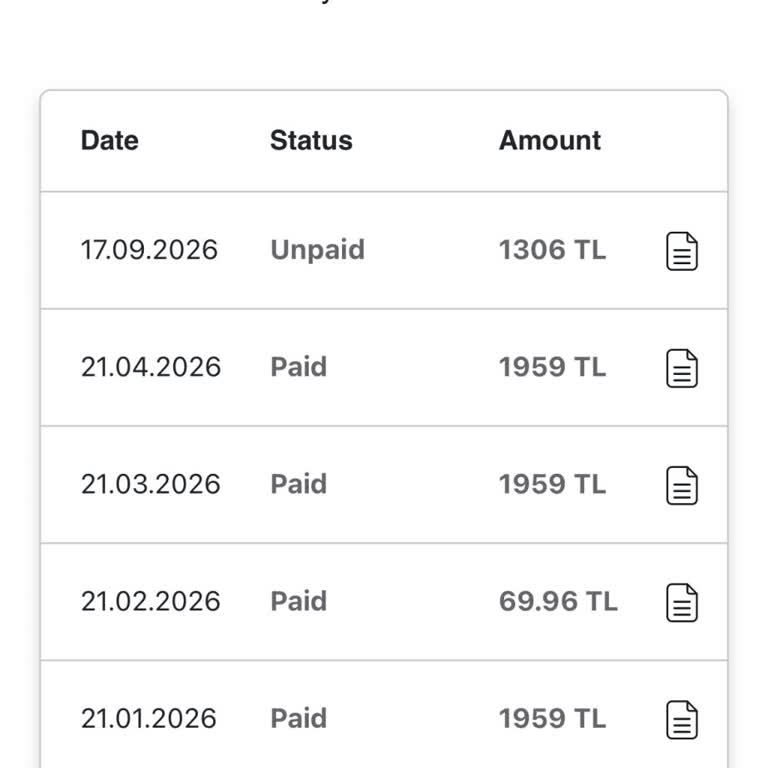
Task: Select the 17.09.2026 date entry
Action: 149,250
